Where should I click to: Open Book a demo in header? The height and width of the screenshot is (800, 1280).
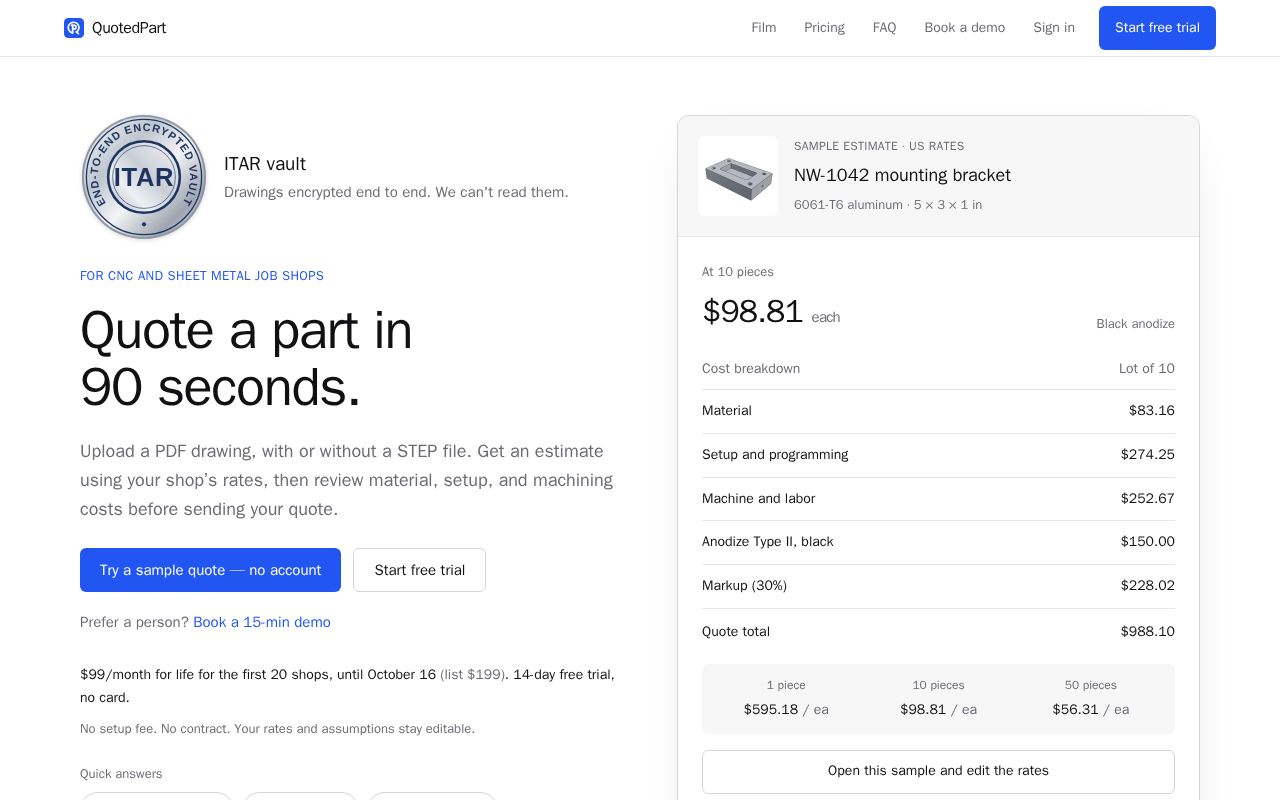[x=965, y=28]
